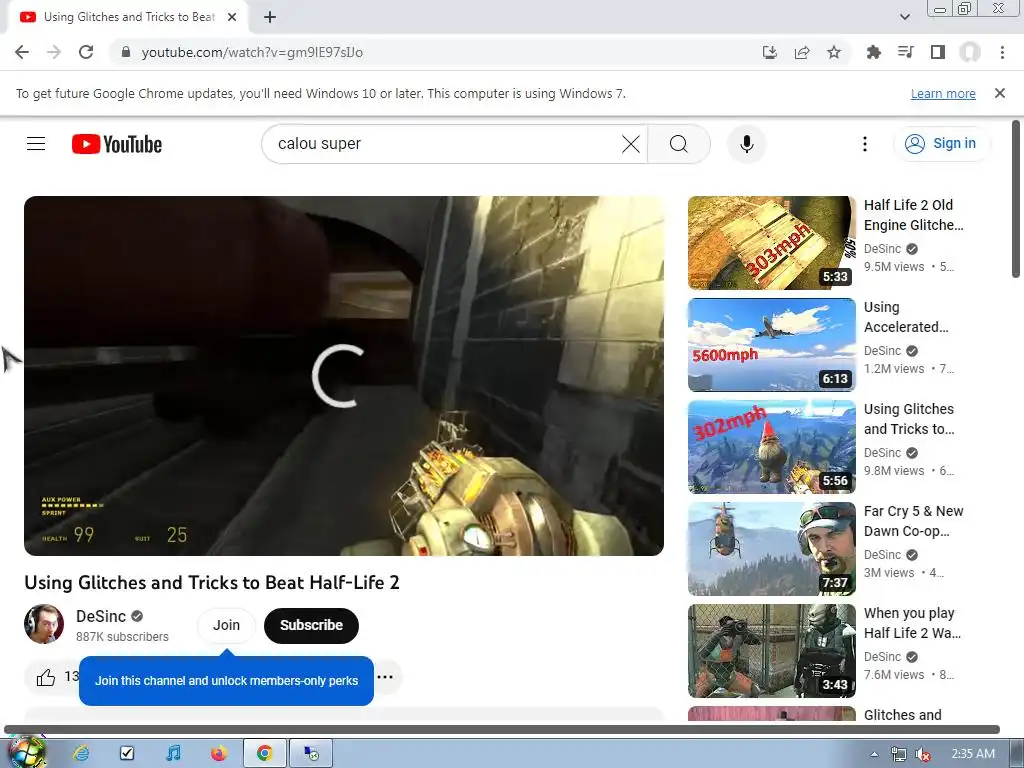Image resolution: width=1024 pixels, height=768 pixels.
Task: Close the Using Glitches tab
Action: point(231,17)
